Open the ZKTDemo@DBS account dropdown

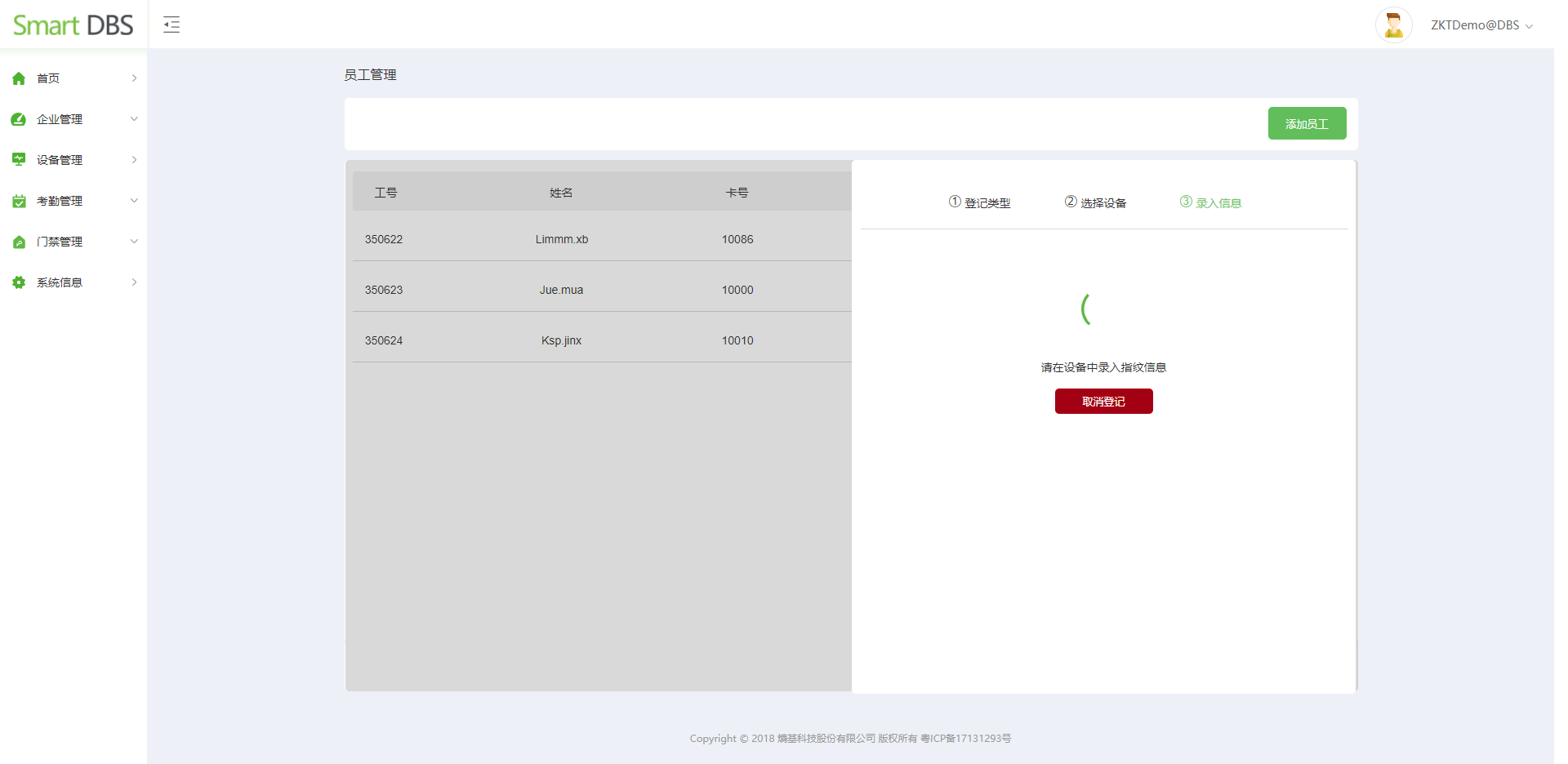(1481, 25)
